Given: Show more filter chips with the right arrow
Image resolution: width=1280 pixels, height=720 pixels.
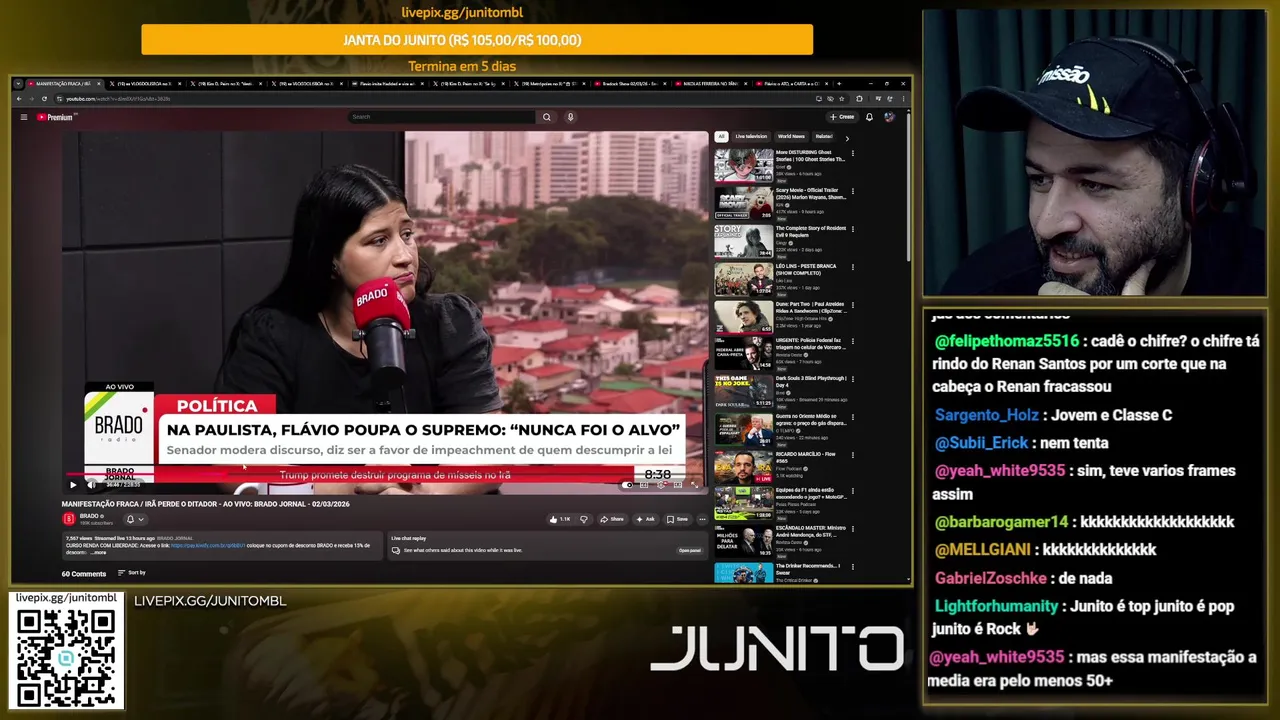Looking at the screenshot, I should pyautogui.click(x=847, y=137).
